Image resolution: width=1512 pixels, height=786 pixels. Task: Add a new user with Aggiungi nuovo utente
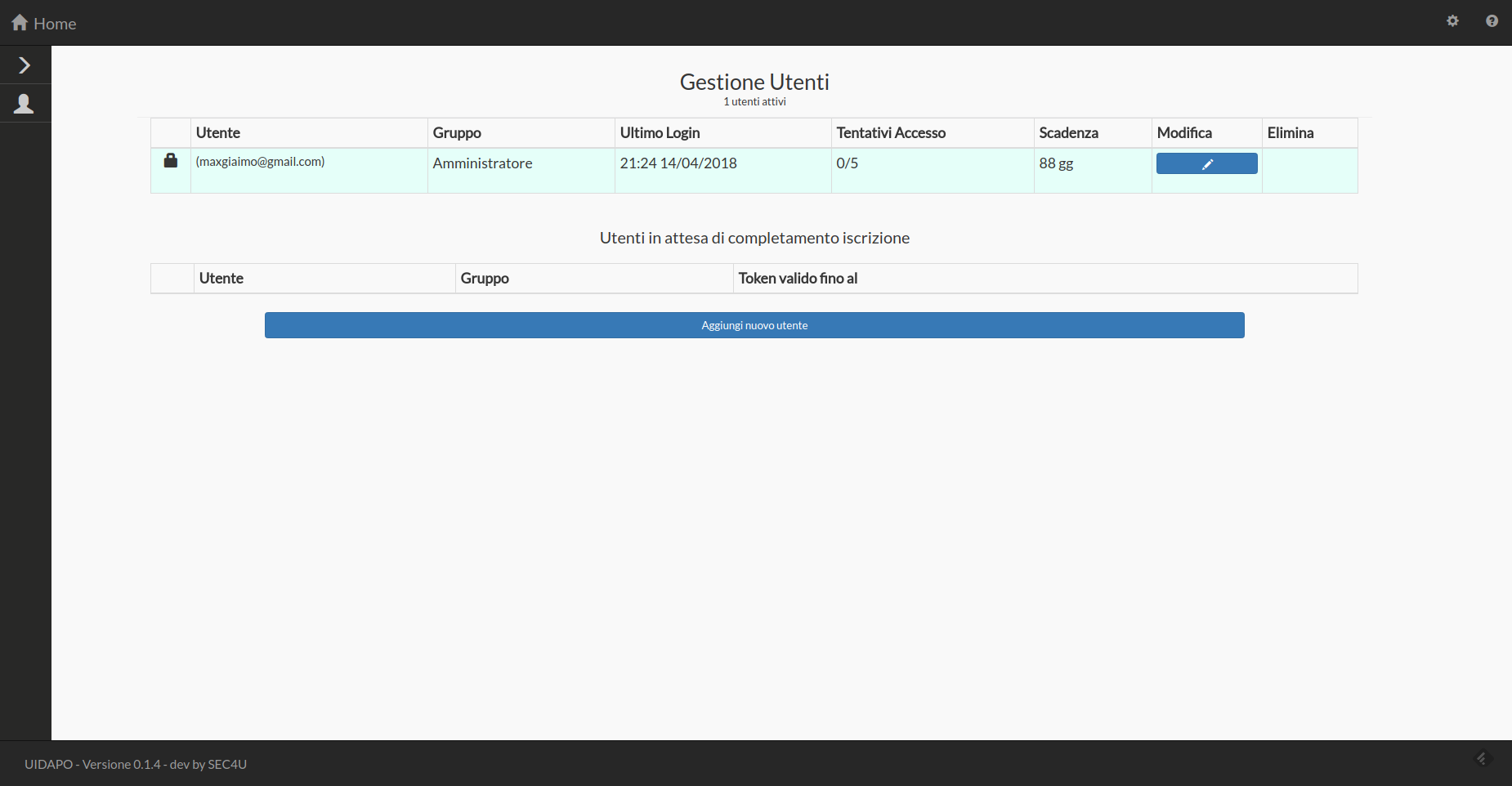754,325
